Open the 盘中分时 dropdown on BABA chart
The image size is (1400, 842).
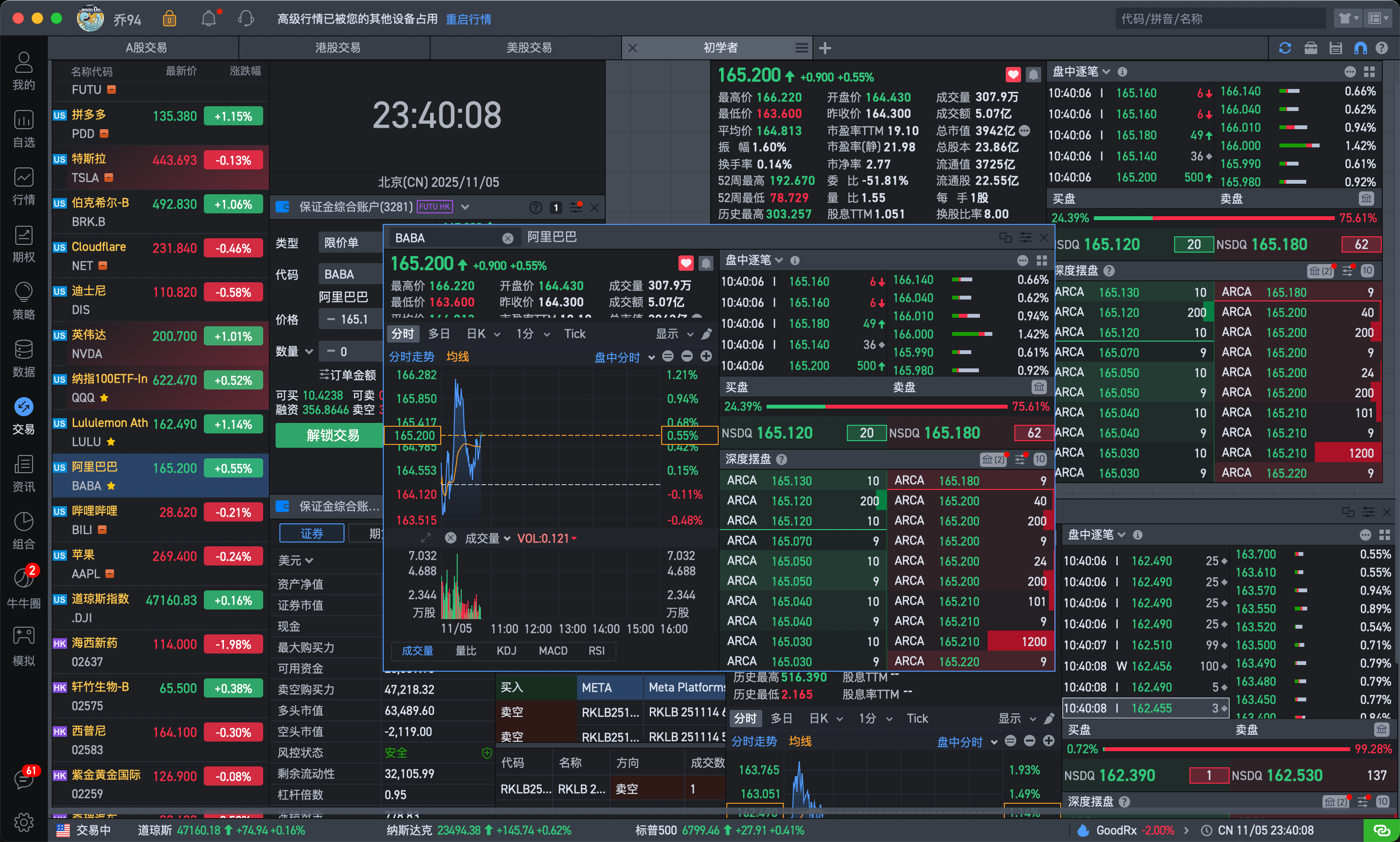coord(623,357)
